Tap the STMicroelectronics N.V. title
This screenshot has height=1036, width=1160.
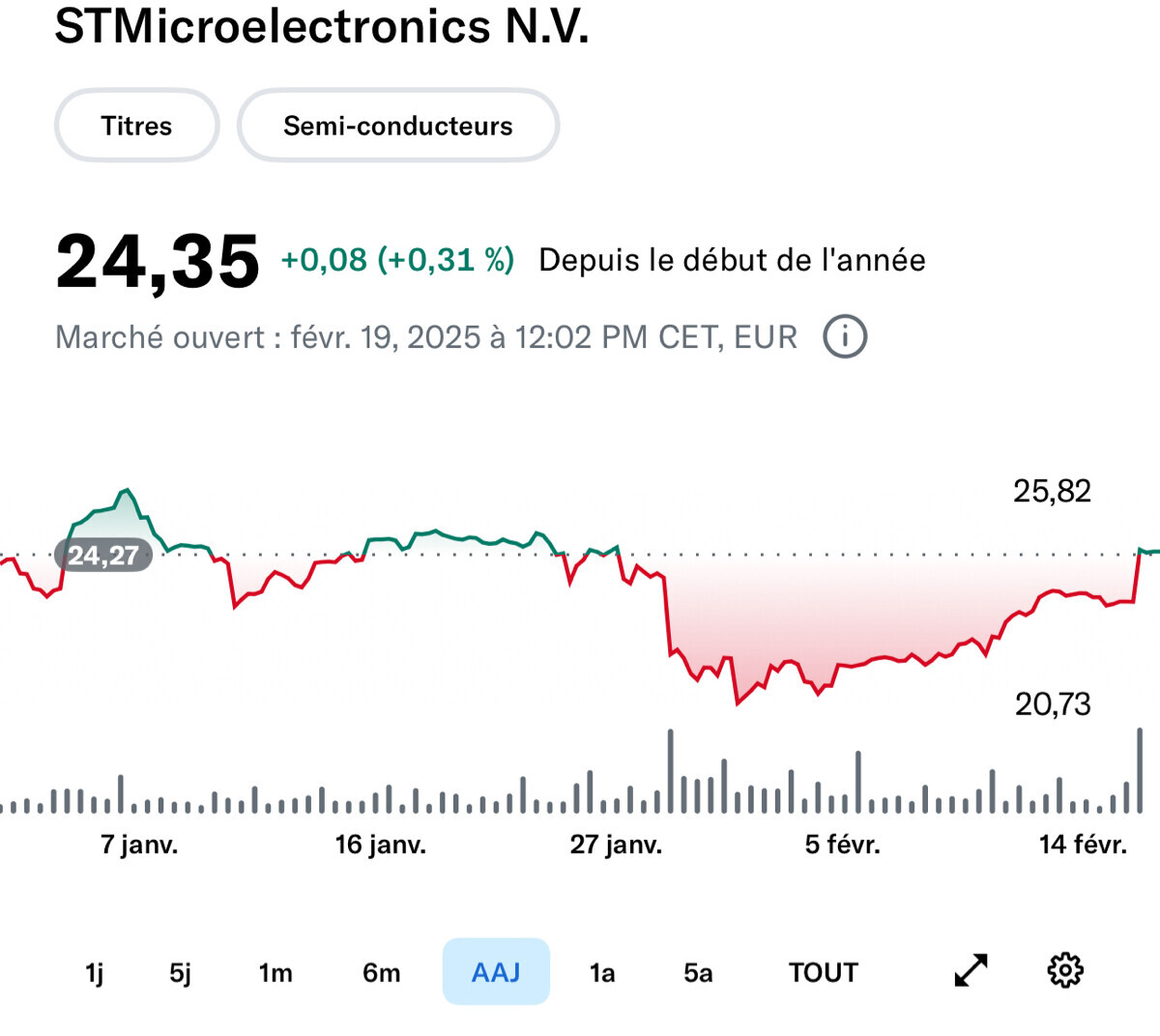click(x=322, y=26)
